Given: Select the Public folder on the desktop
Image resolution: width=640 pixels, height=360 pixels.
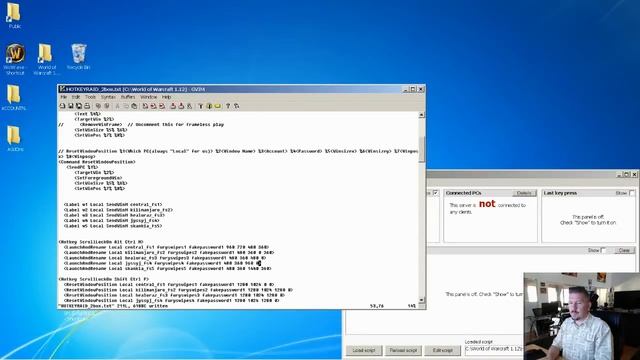Looking at the screenshot, I should pos(14,16).
